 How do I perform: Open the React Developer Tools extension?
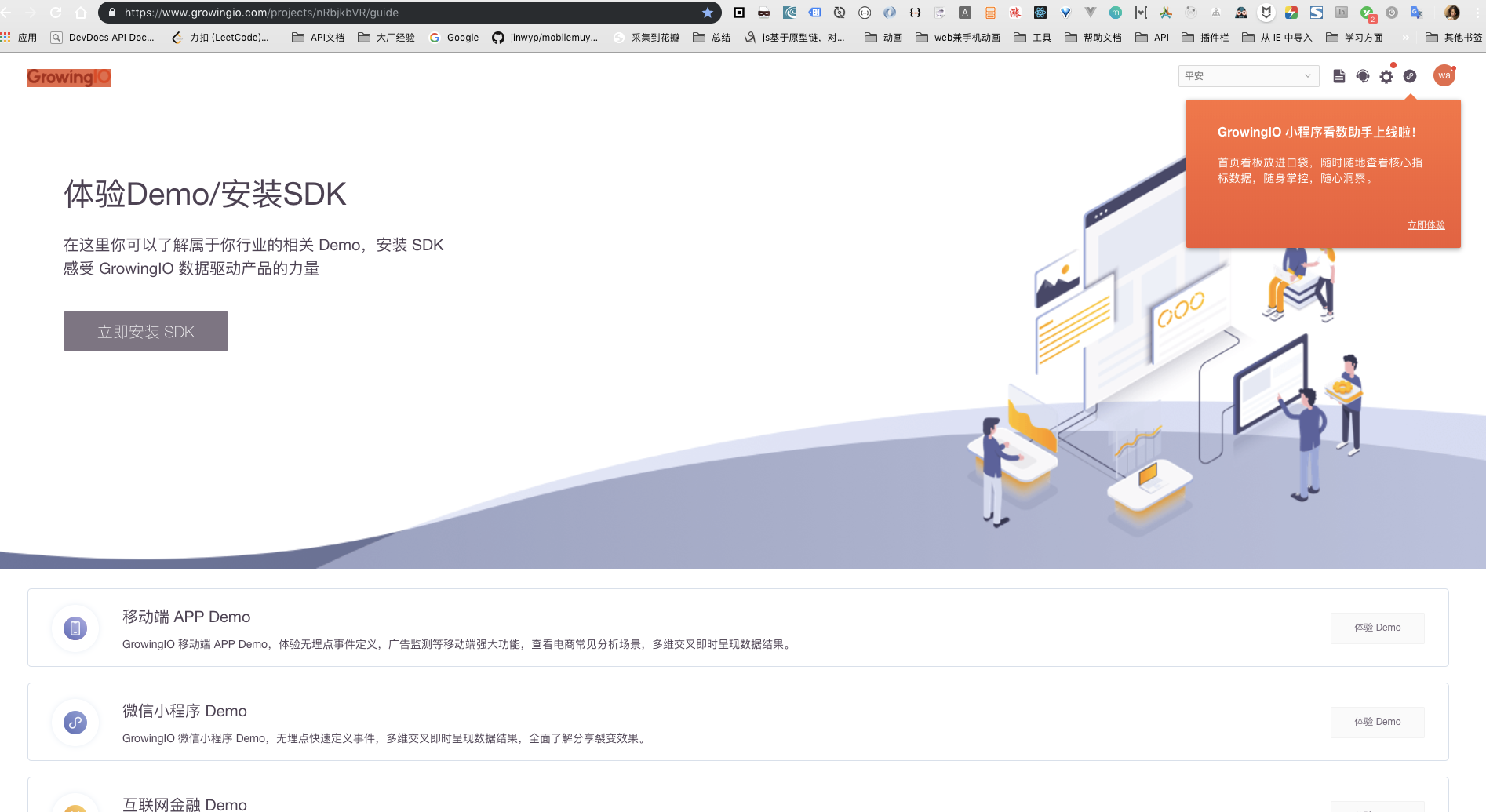[1040, 13]
